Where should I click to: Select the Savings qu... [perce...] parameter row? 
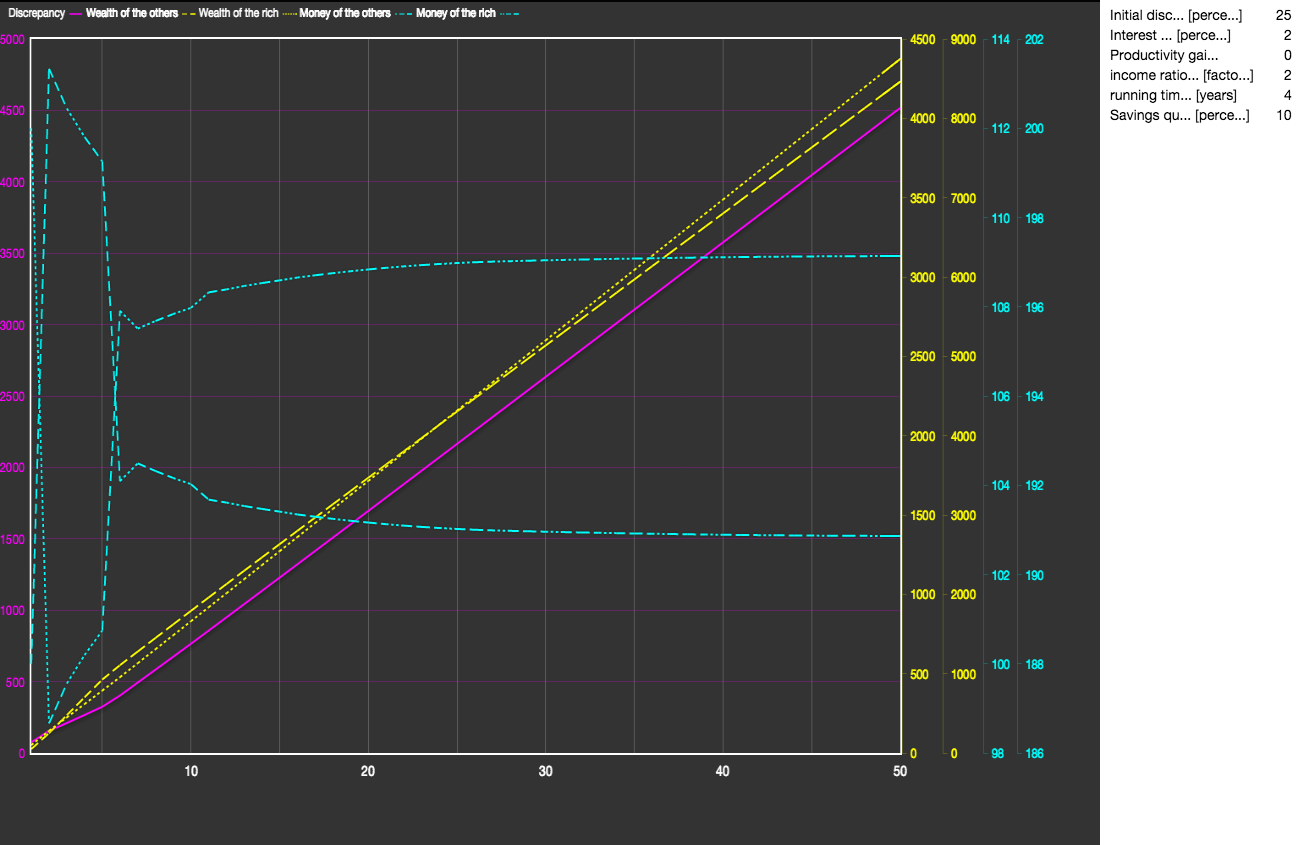[1200, 115]
